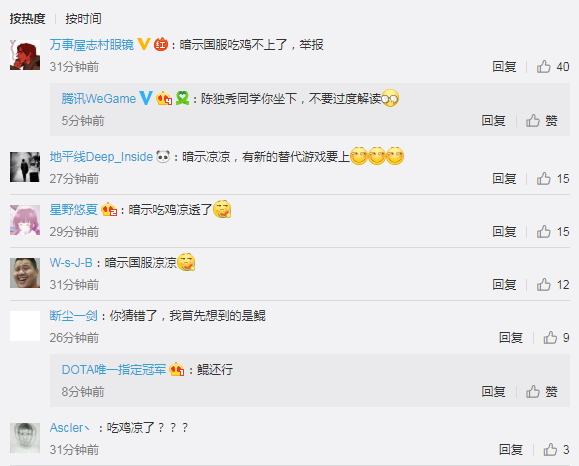Click Ascler's avatar picture
Screen dimensions: 579x466
click(25, 438)
